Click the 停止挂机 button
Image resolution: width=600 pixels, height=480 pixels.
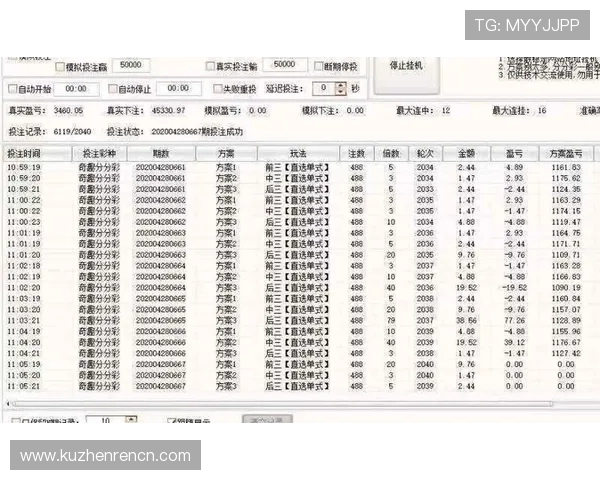click(x=406, y=76)
